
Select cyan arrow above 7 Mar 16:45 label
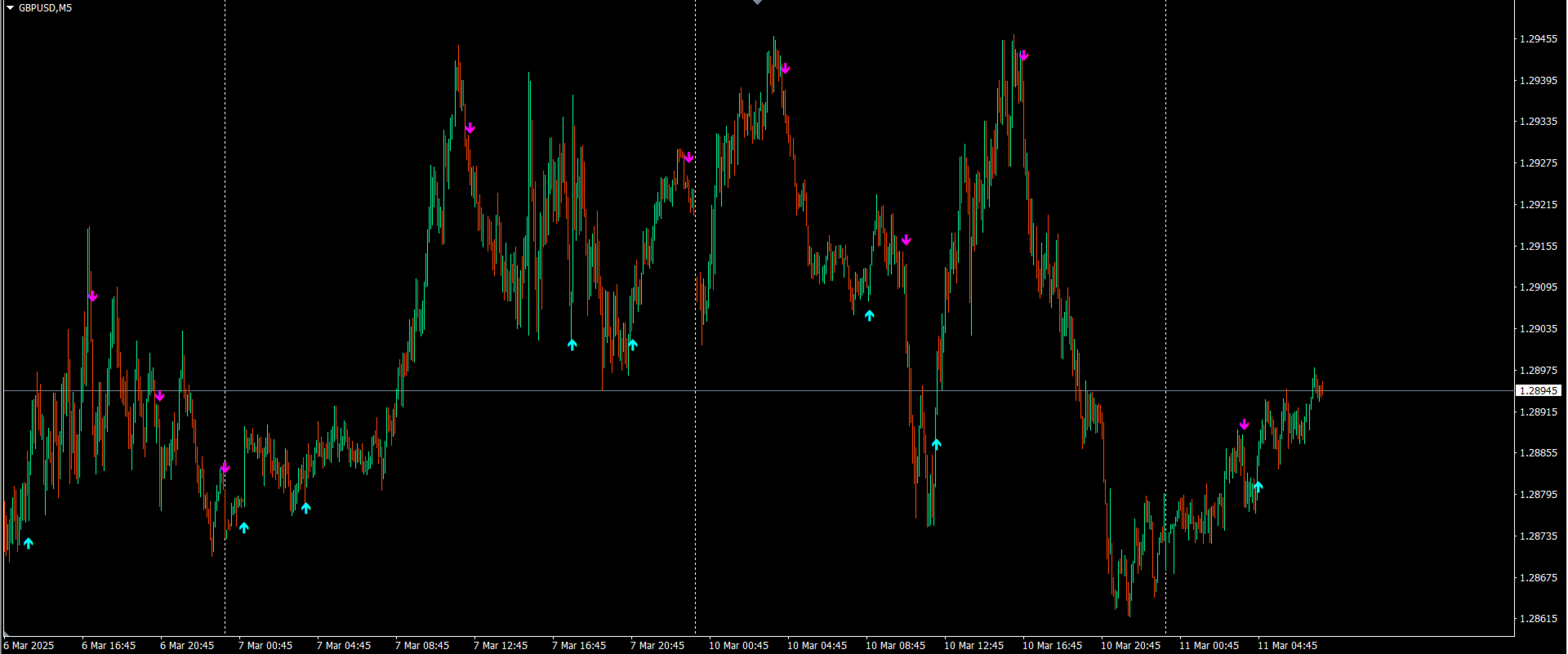572,345
